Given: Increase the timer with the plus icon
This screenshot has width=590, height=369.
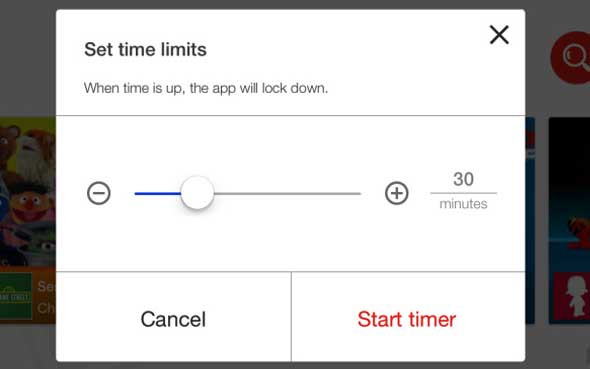Looking at the screenshot, I should [x=397, y=193].
